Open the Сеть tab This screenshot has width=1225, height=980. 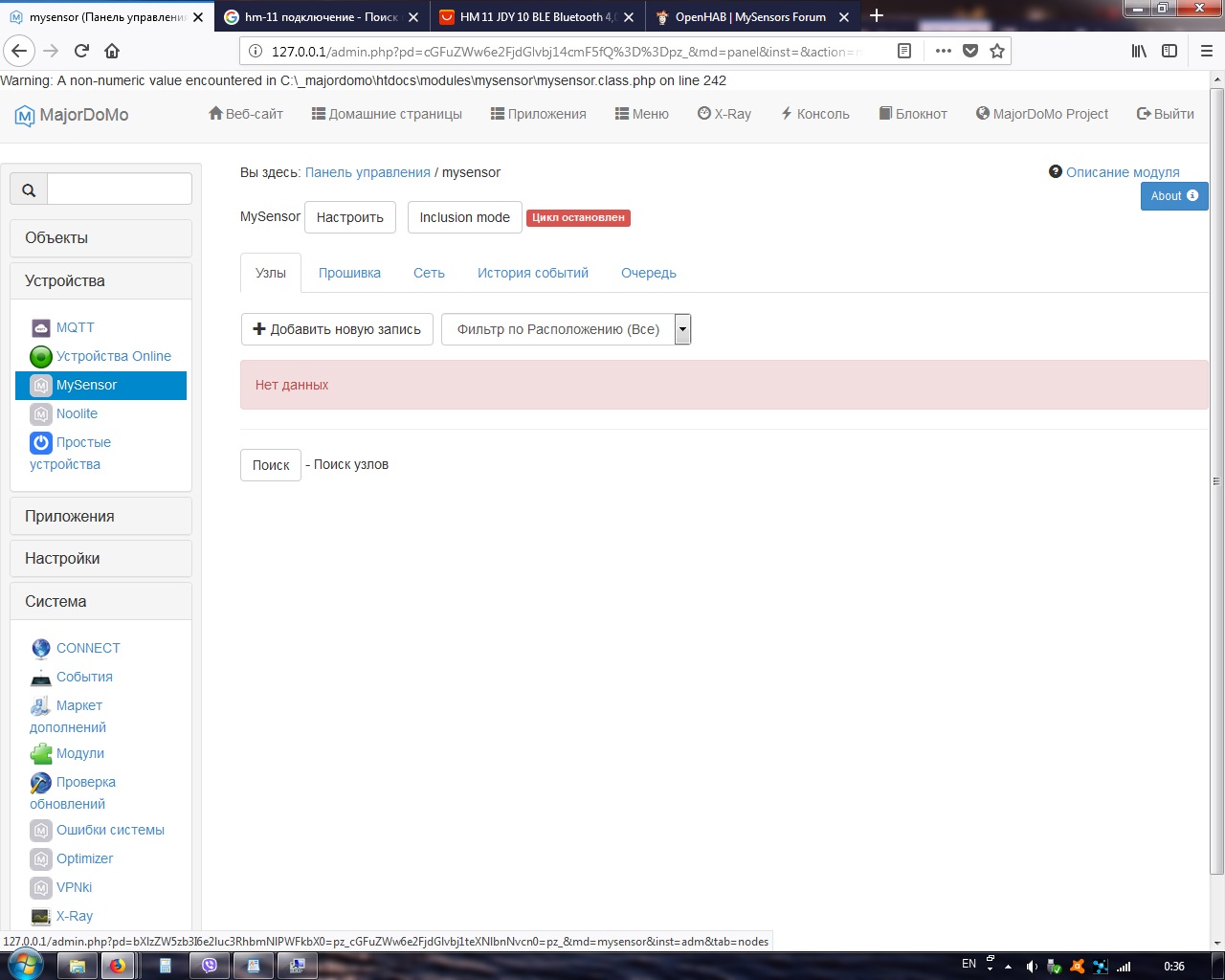click(x=429, y=273)
